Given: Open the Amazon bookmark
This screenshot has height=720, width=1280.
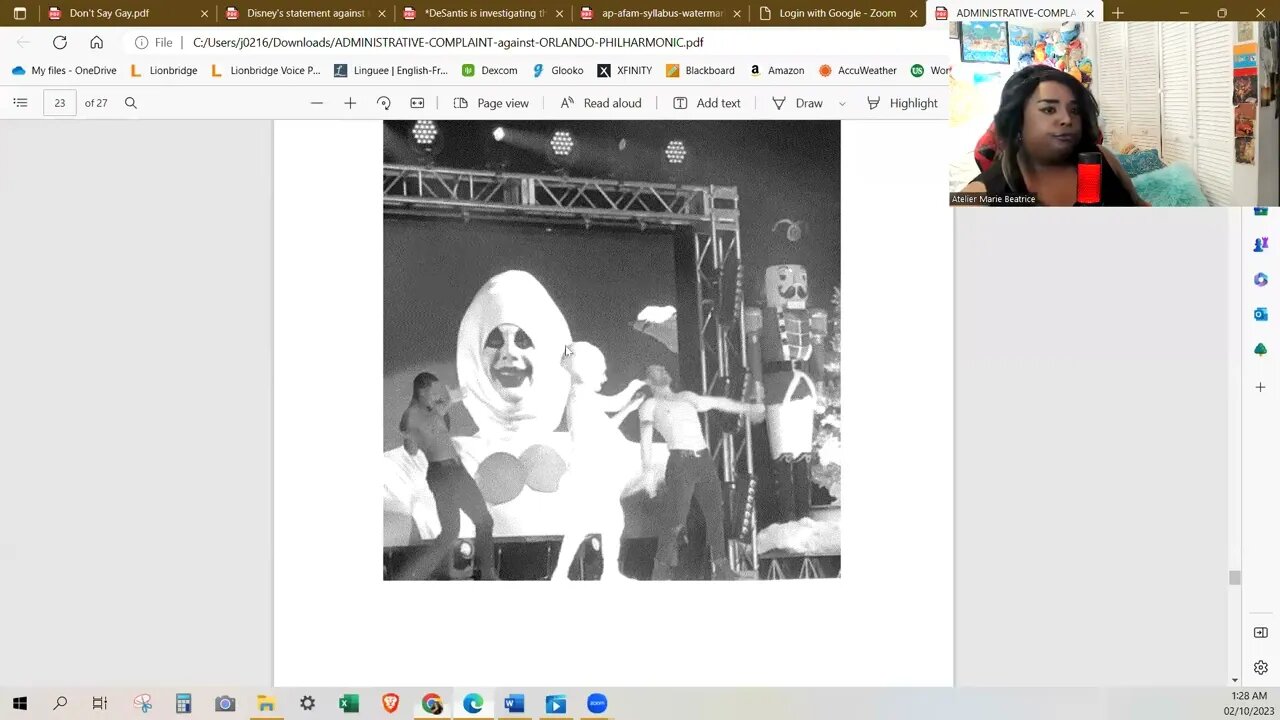Looking at the screenshot, I should [x=776, y=71].
